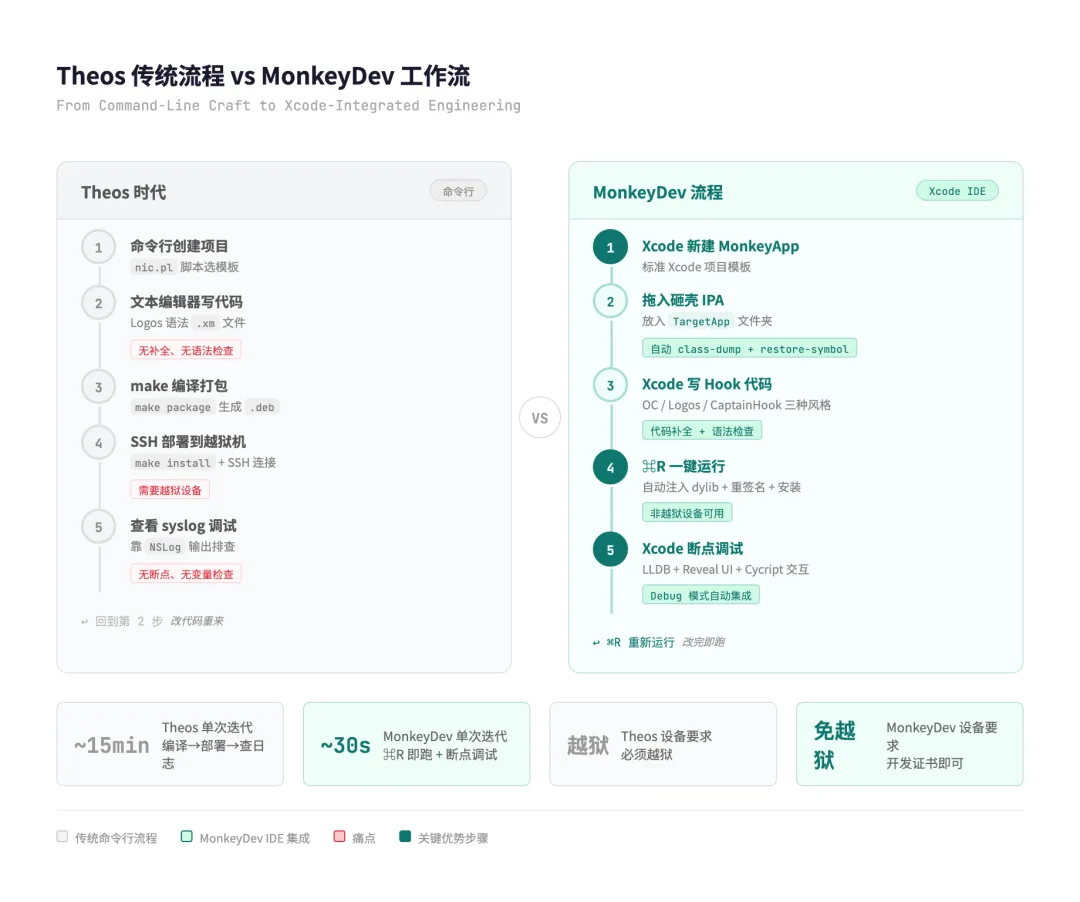Click OC / Logos / CaptainHook 三种风格 text

[x=736, y=405]
